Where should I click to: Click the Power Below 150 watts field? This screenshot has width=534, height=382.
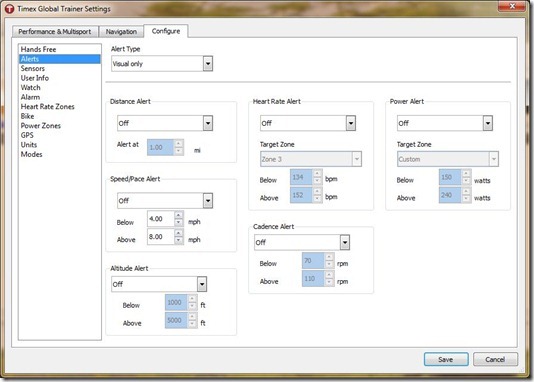coord(450,177)
